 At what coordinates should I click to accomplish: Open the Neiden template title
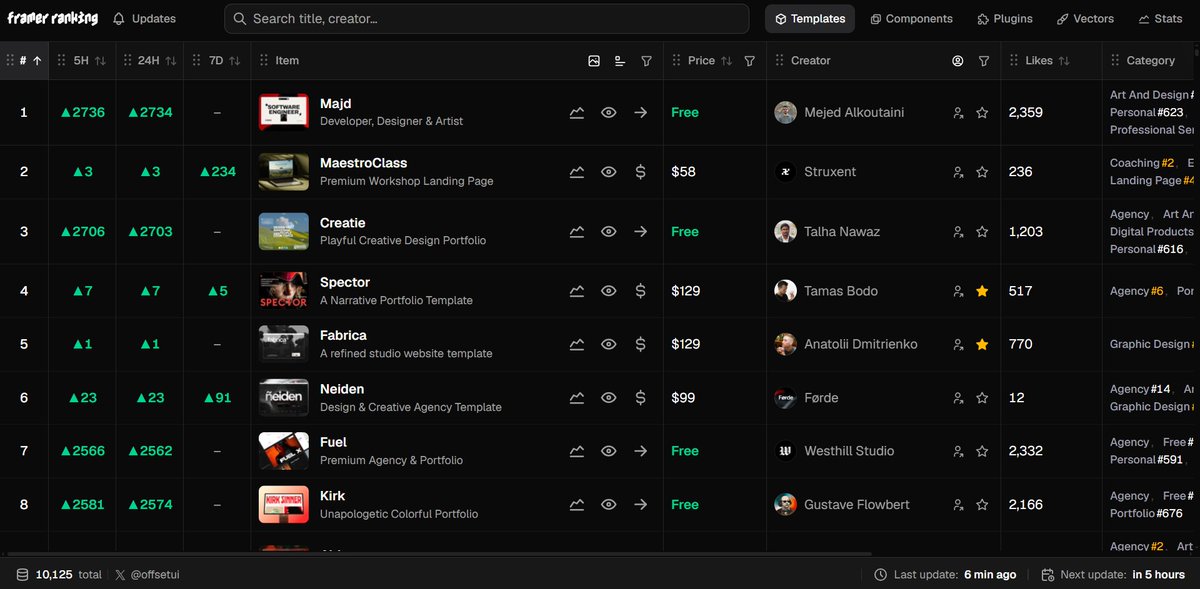point(342,389)
